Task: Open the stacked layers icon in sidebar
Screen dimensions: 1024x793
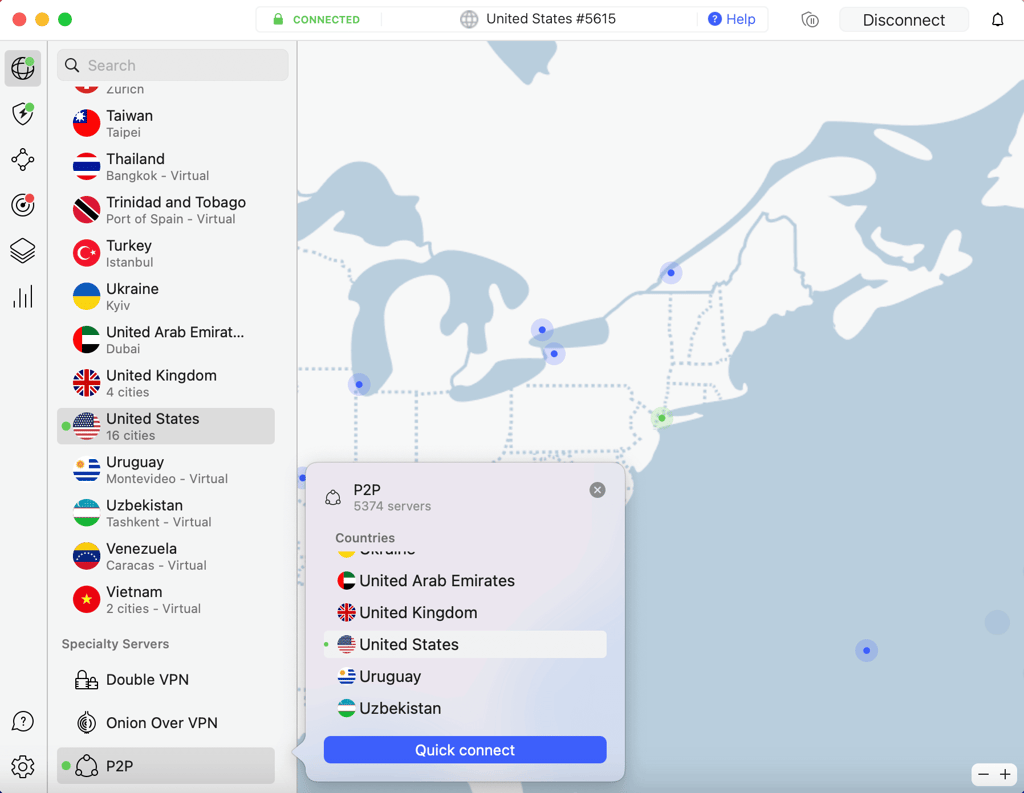Action: tap(23, 251)
